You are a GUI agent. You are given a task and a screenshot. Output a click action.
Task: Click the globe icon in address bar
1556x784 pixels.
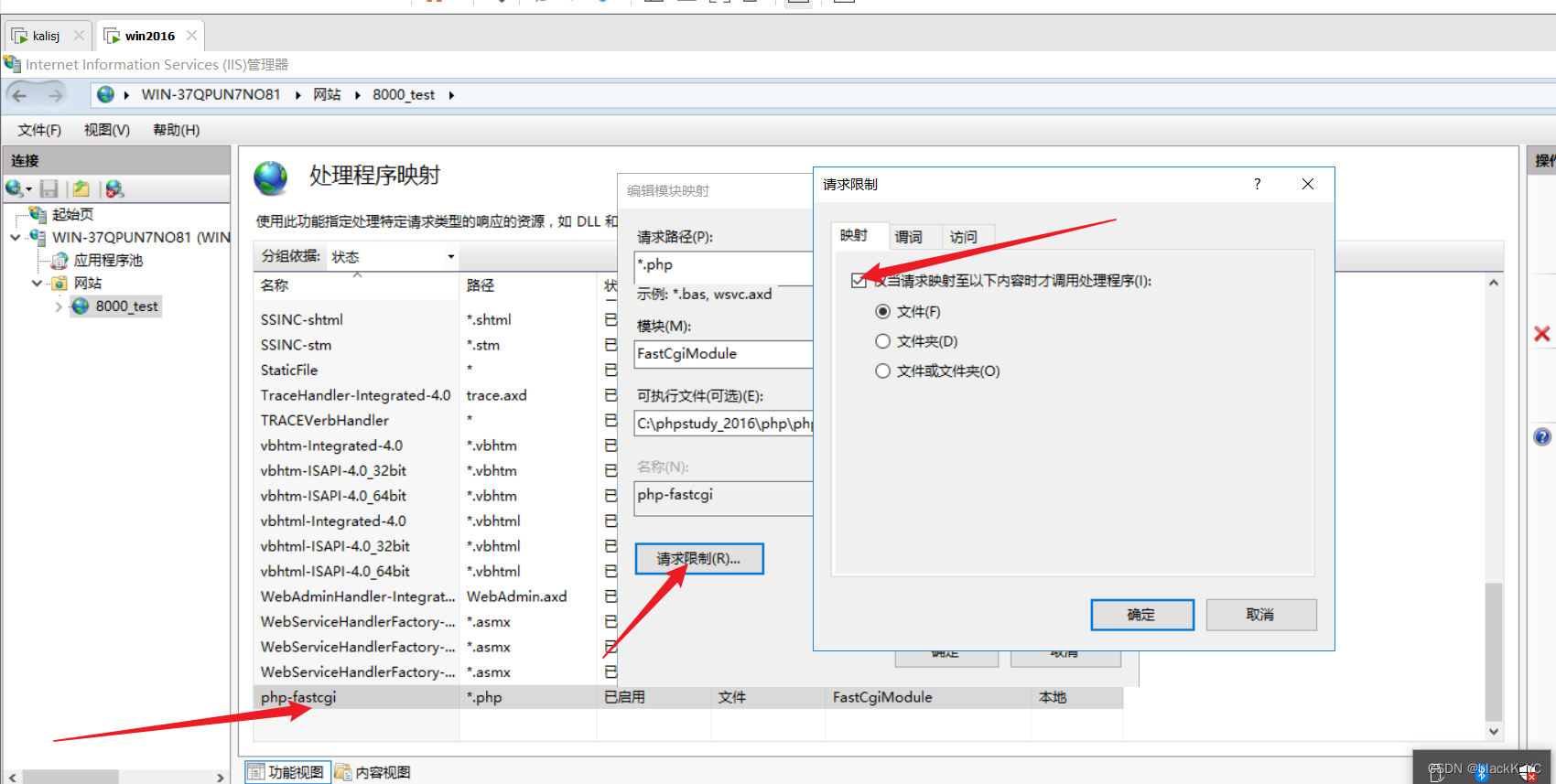pyautogui.click(x=105, y=94)
